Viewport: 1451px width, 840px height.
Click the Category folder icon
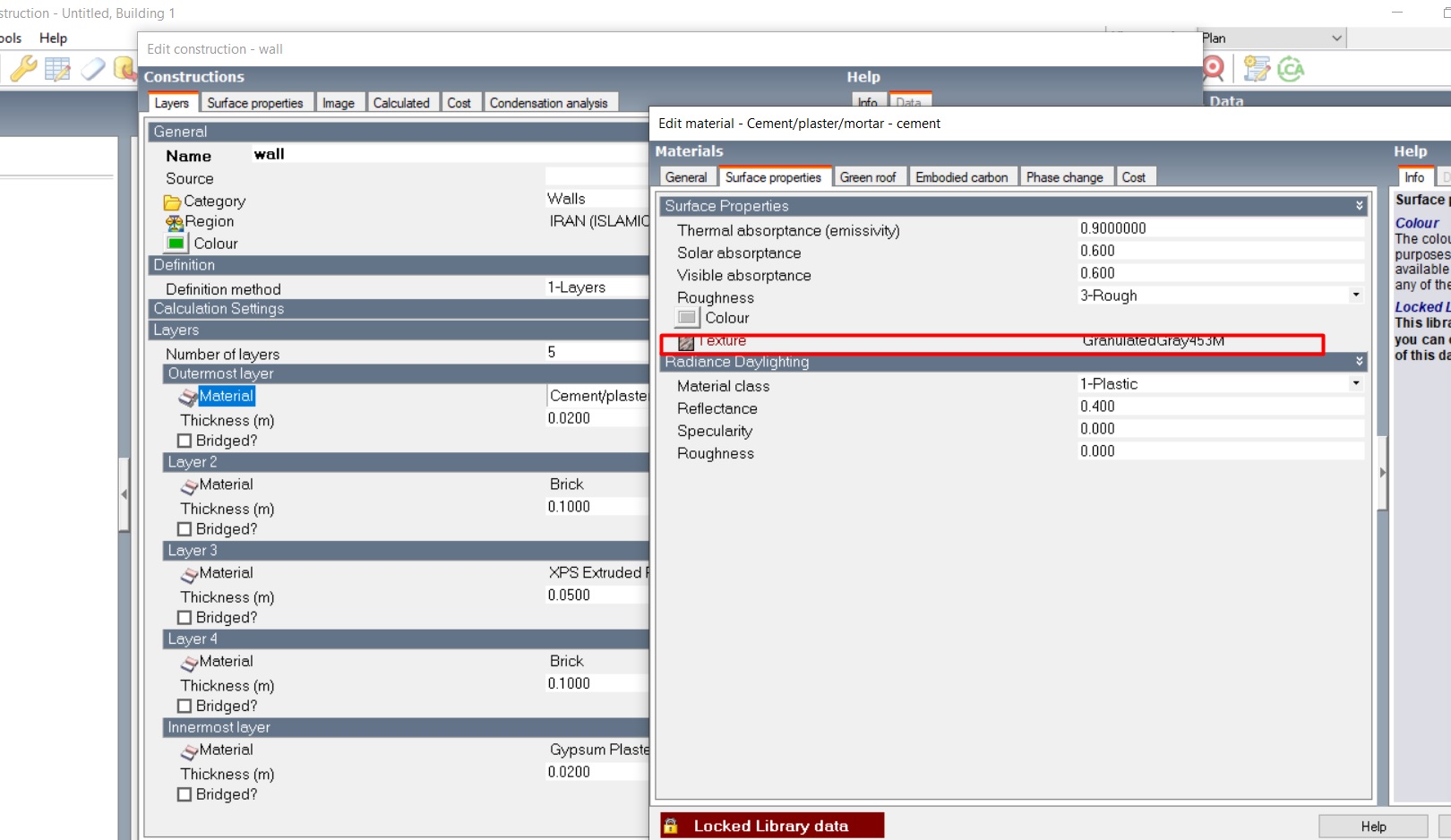[x=172, y=202]
